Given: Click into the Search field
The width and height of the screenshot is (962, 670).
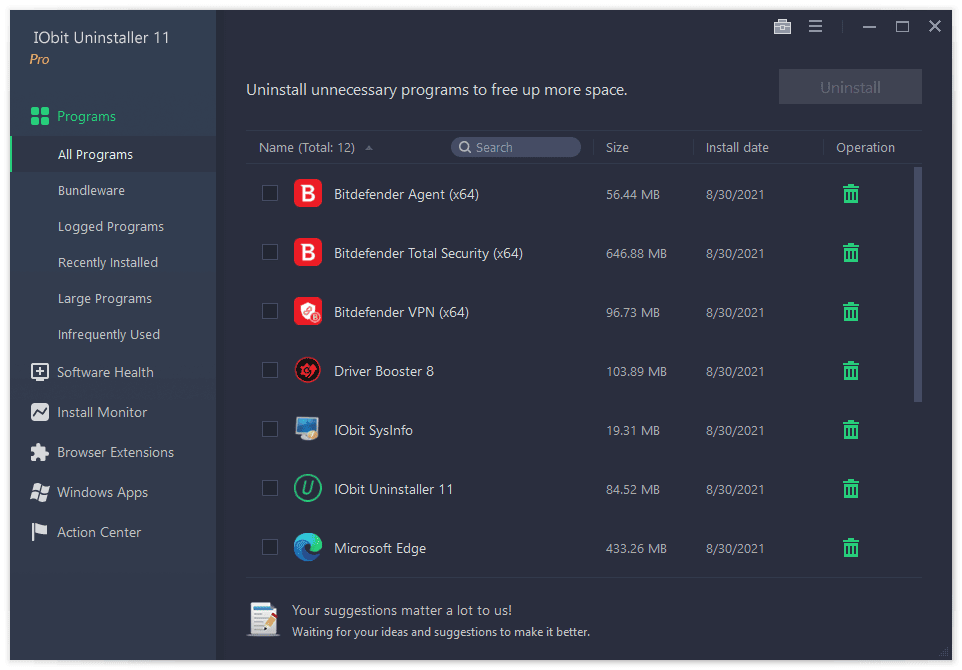Looking at the screenshot, I should coord(516,147).
